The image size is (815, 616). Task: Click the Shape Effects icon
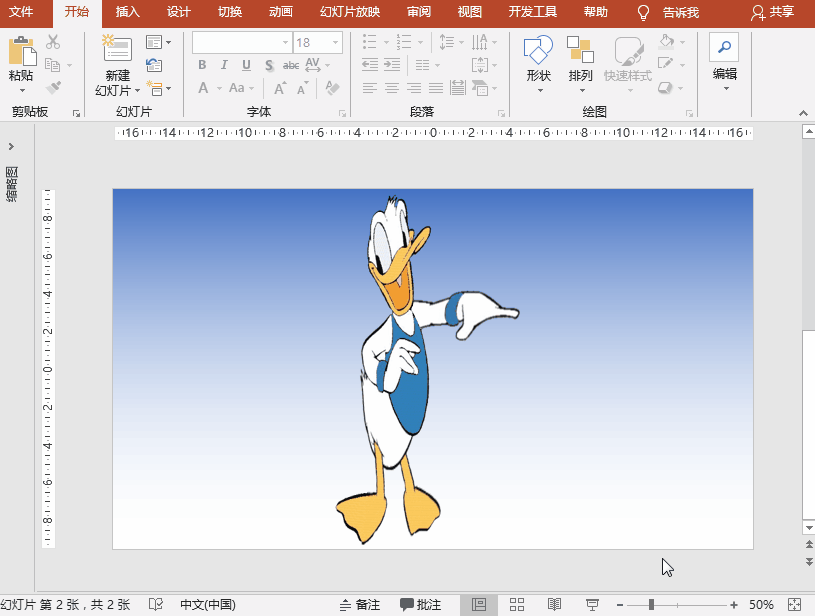666,88
